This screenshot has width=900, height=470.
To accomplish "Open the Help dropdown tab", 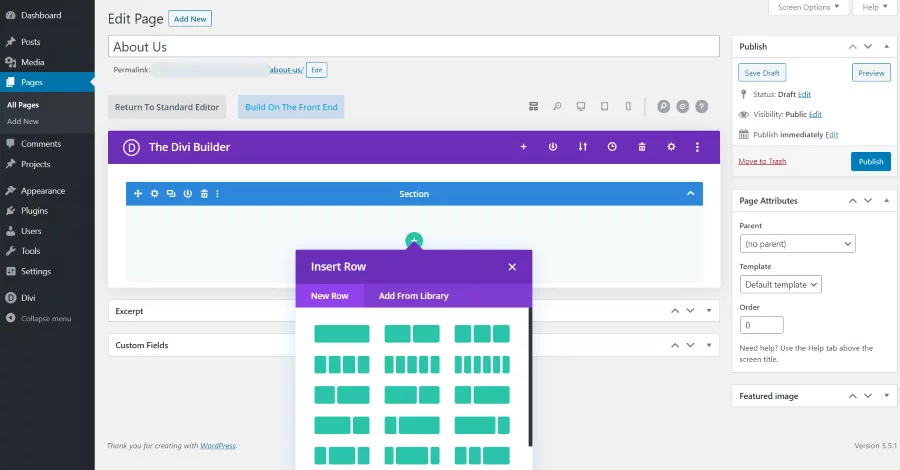I will coord(875,7).
